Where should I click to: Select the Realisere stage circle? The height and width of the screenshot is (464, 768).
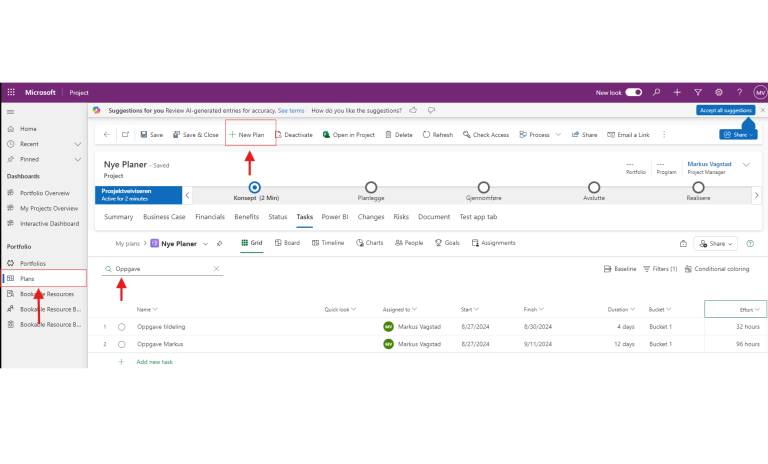[x=698, y=187]
